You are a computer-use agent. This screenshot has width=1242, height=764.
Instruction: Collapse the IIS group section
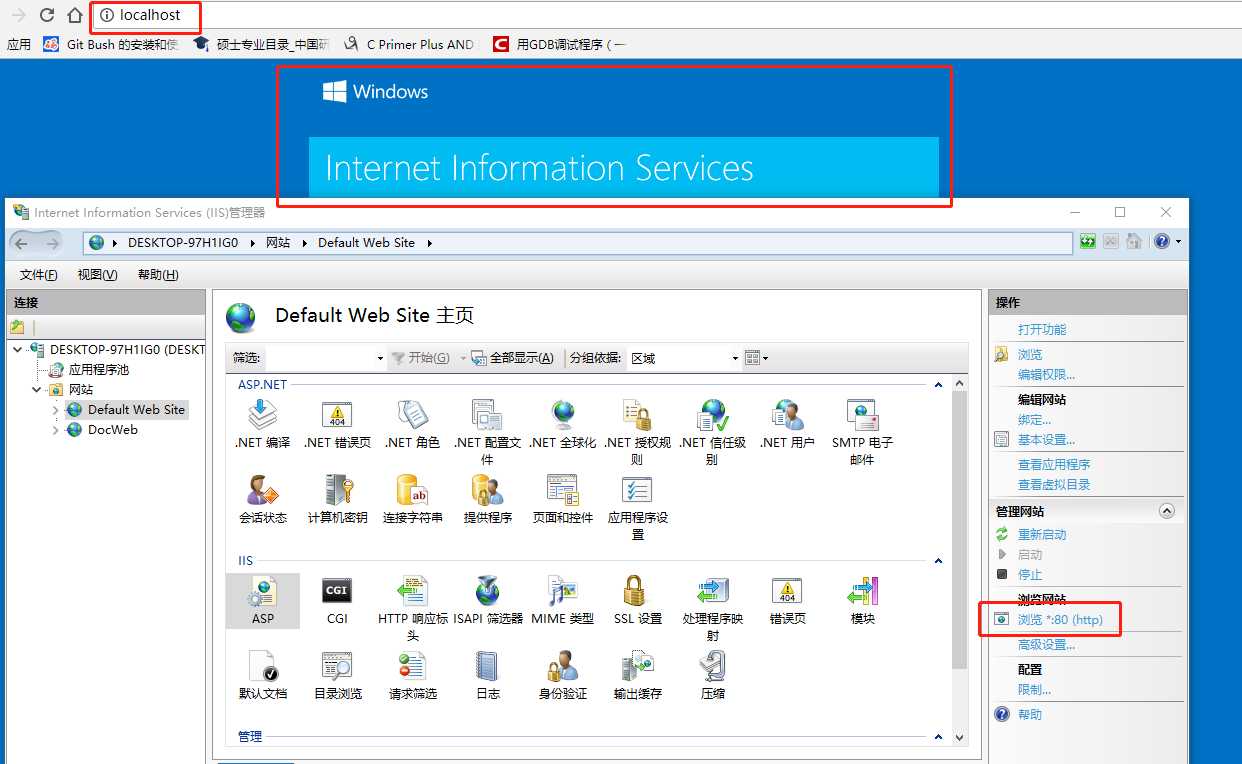[938, 561]
